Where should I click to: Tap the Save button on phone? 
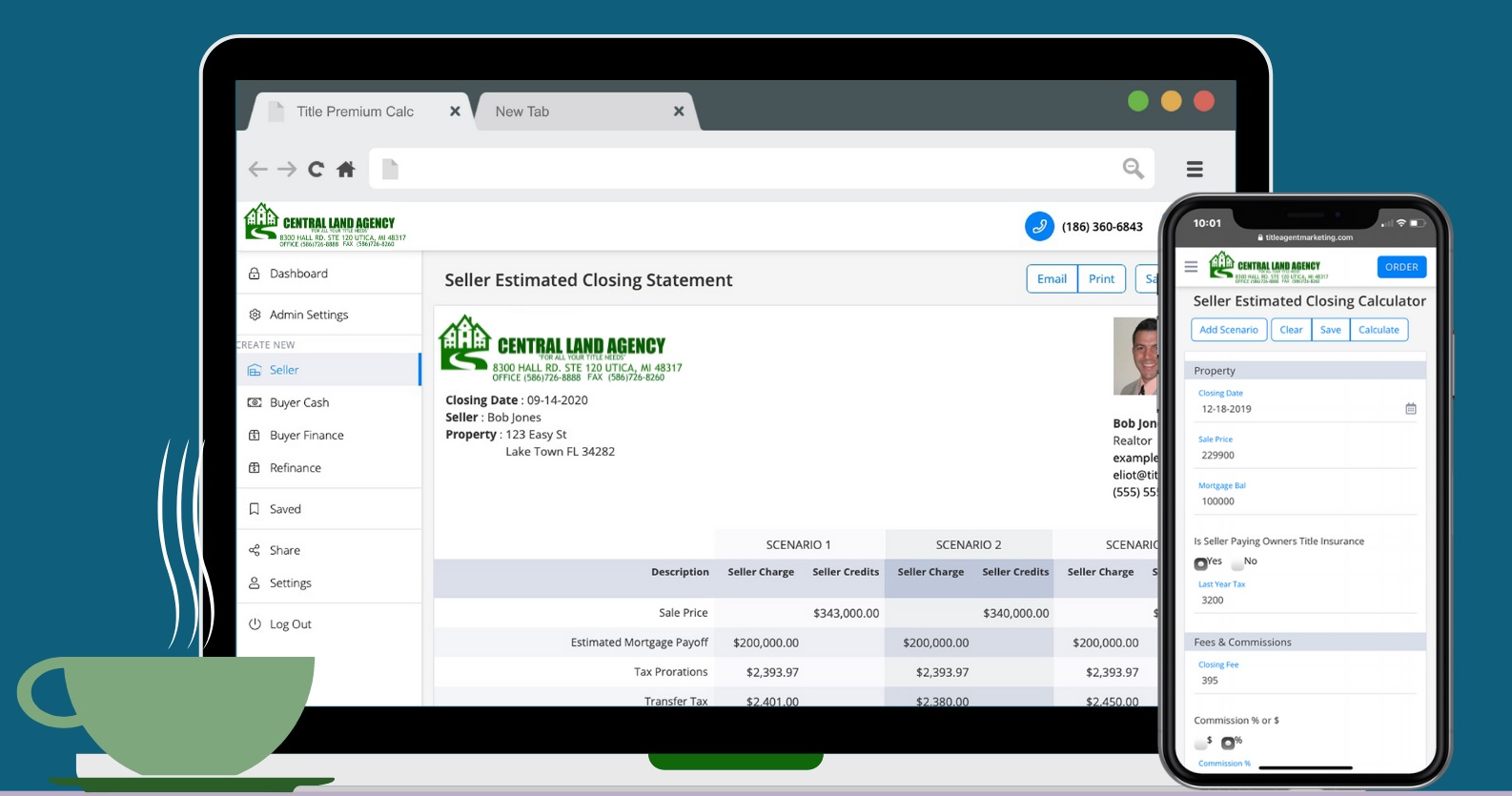[x=1331, y=330]
